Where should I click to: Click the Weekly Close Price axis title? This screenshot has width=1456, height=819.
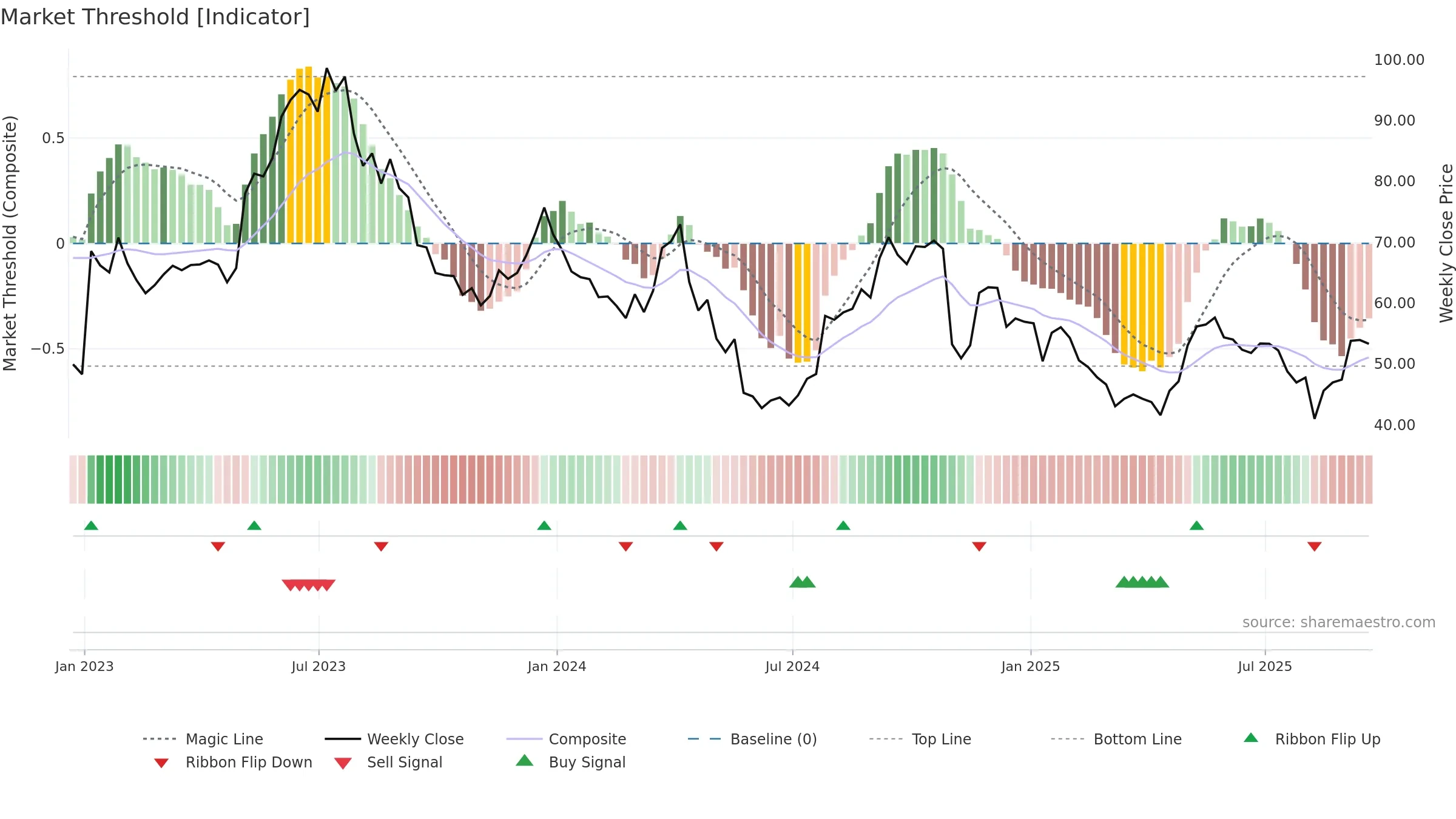1446,243
